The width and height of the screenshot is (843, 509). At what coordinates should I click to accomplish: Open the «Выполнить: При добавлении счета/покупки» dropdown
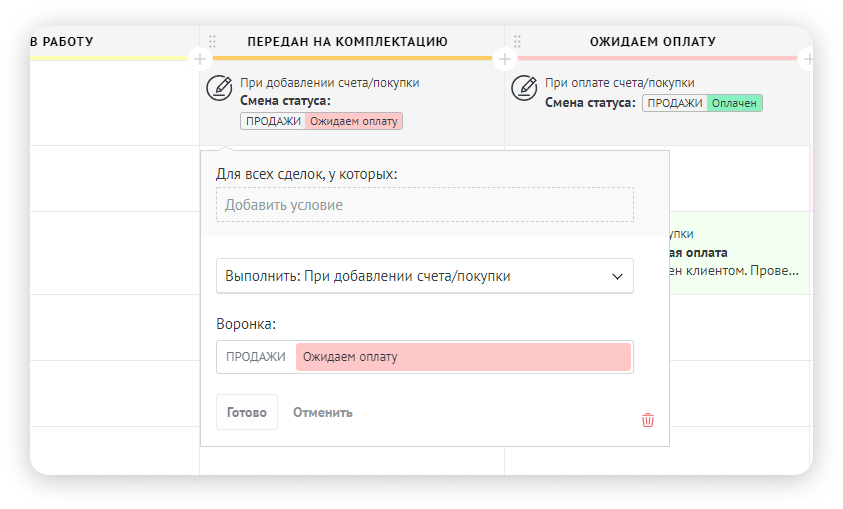pos(424,276)
